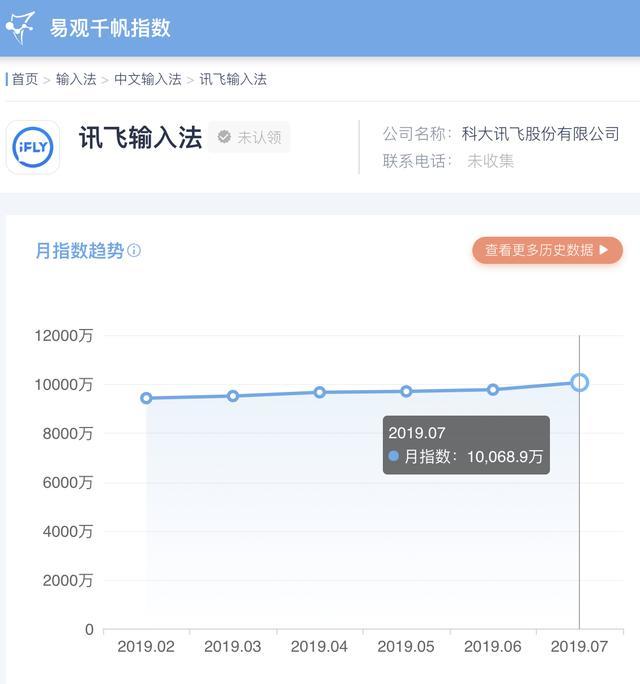Image resolution: width=640 pixels, height=684 pixels.
Task: Open the 输入法 breadcrumb link
Action: click(x=76, y=79)
